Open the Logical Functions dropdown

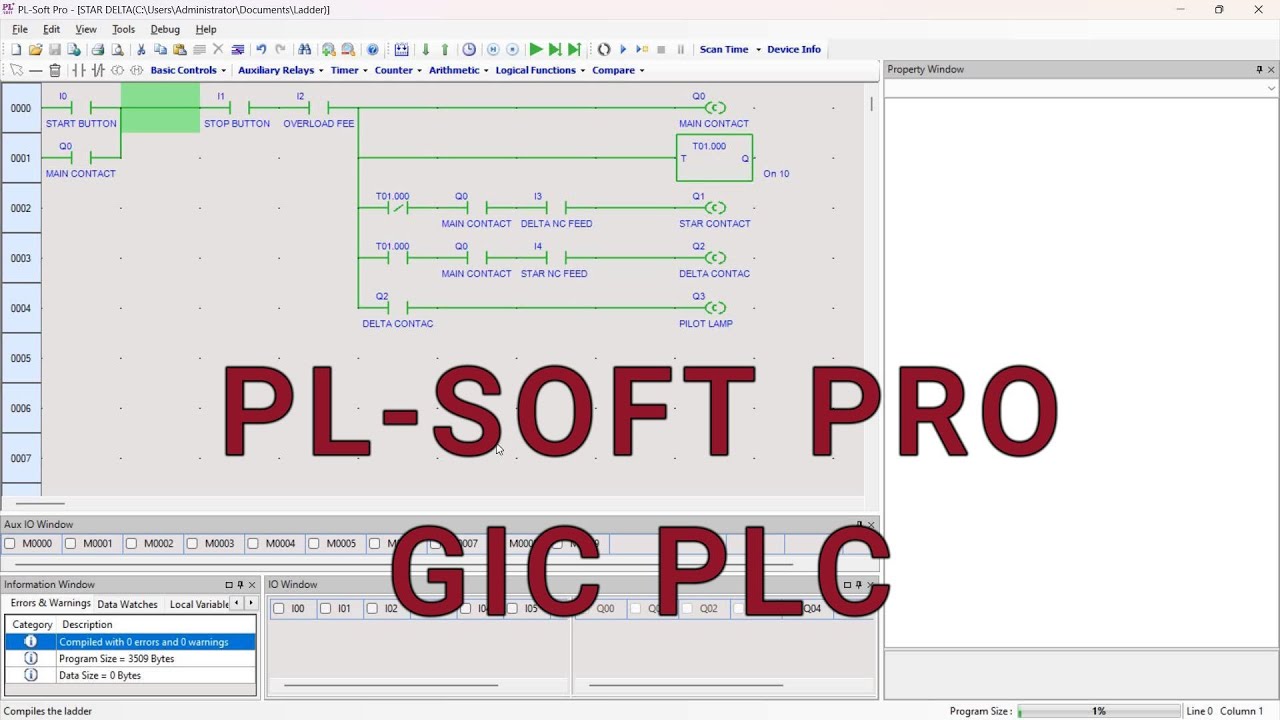point(540,70)
